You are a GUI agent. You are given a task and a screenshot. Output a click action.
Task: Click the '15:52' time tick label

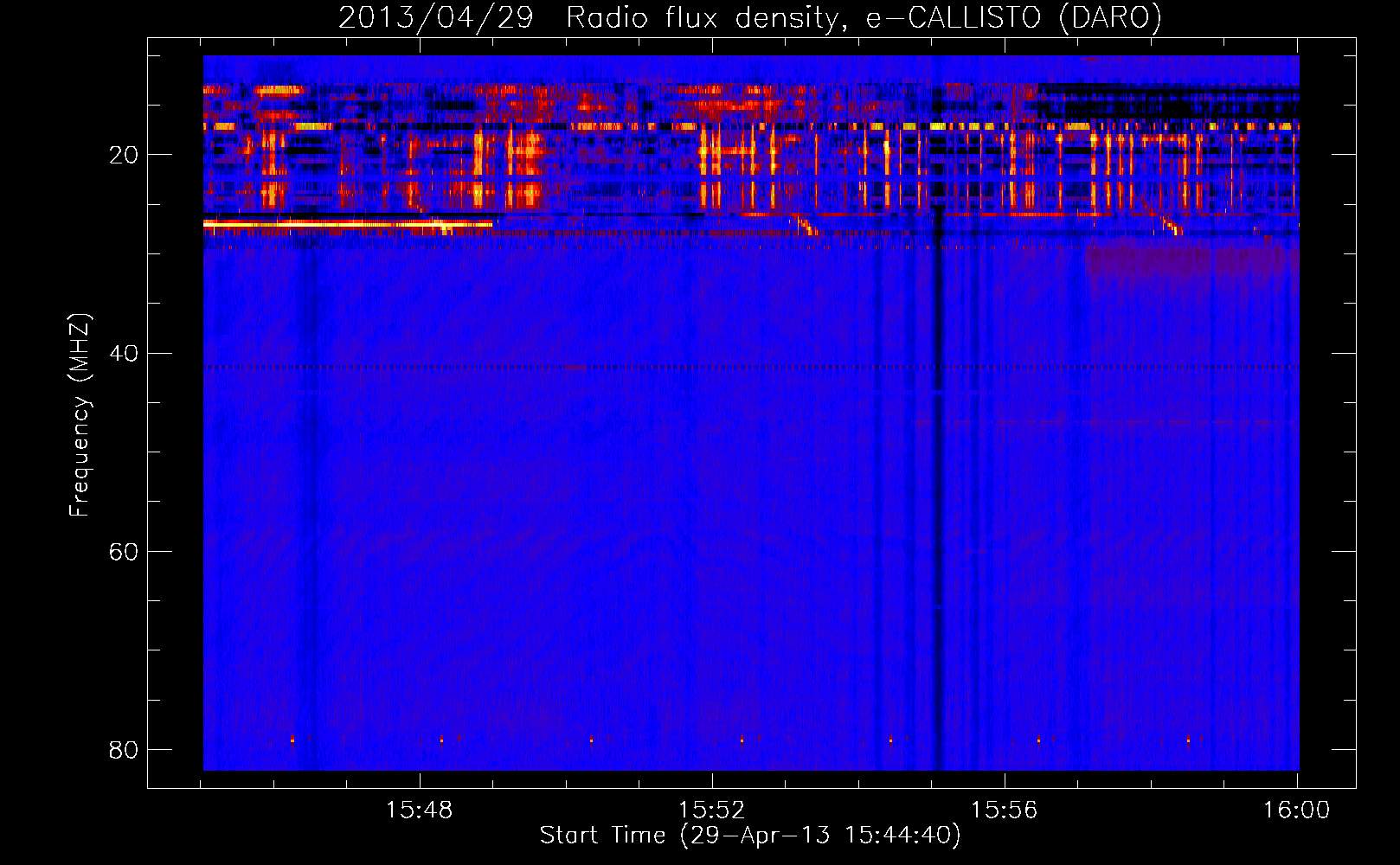point(711,811)
